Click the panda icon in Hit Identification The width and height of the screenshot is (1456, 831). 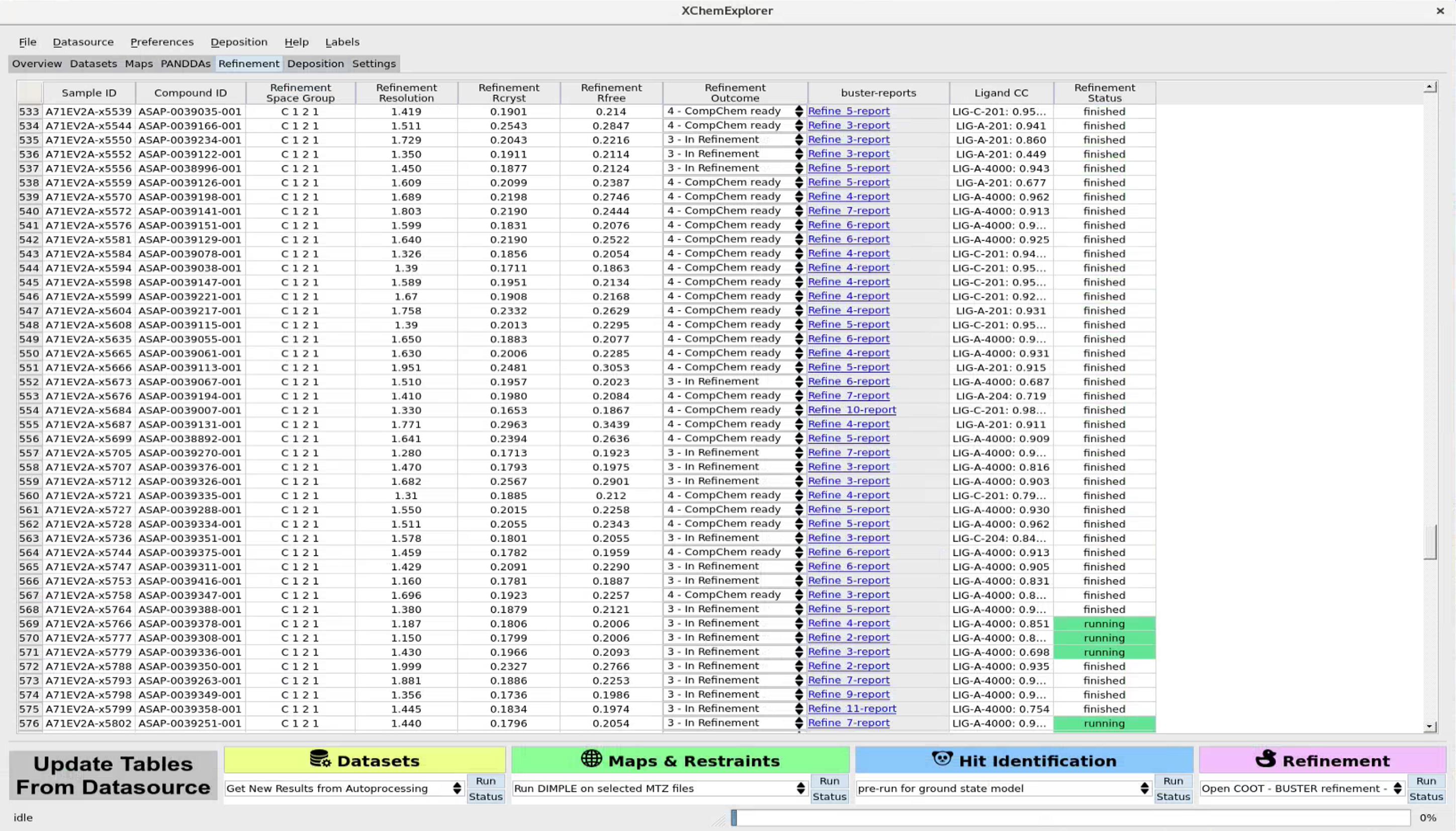[942, 759]
